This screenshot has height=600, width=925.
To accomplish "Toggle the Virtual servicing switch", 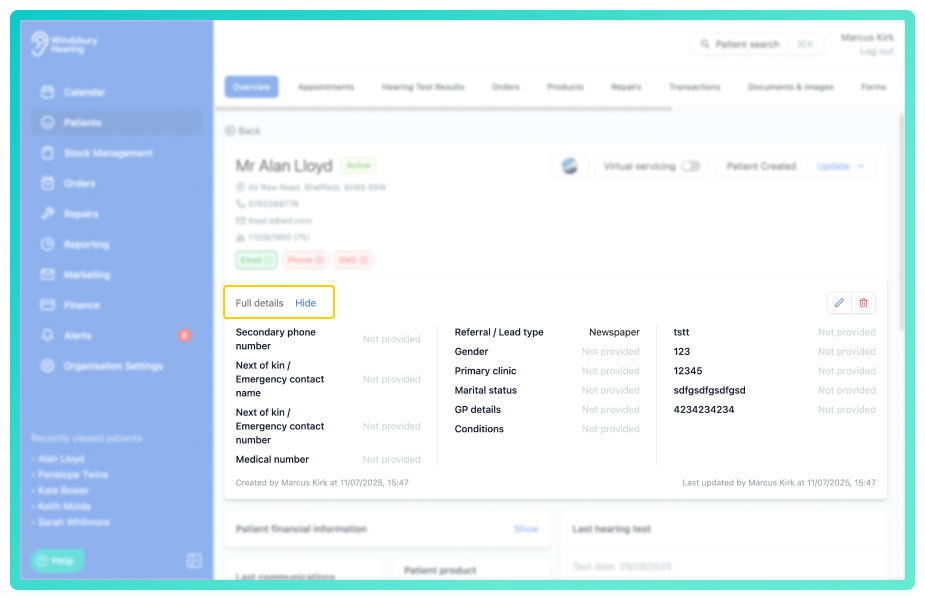I will click(x=690, y=166).
